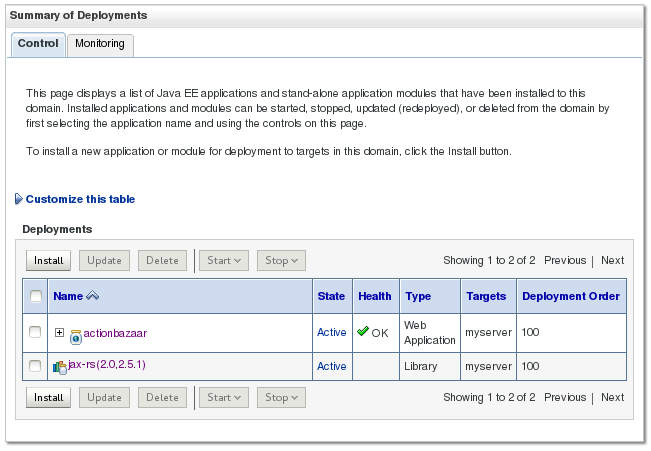Select the actionbazaar row checkbox
The image size is (651, 451).
tap(35, 332)
